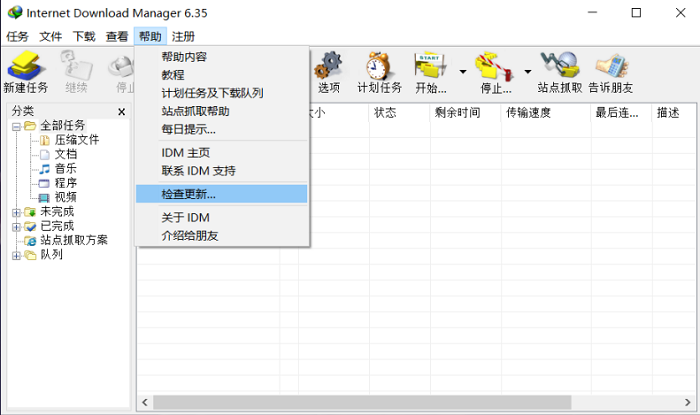The height and width of the screenshot is (415, 700).
Task: Select 已完成 label in category tree
Action: pos(57,226)
